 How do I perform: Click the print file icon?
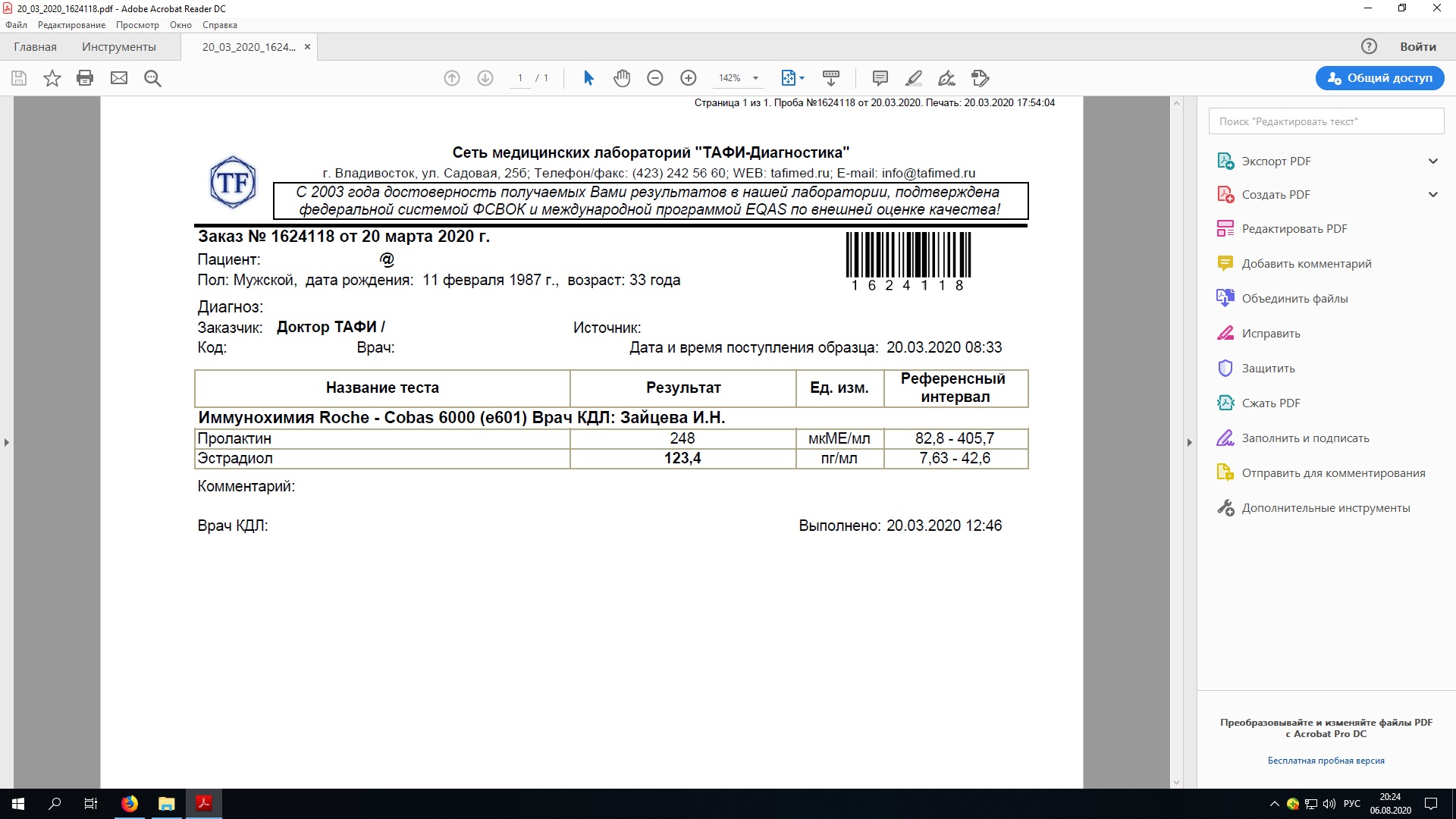[85, 78]
